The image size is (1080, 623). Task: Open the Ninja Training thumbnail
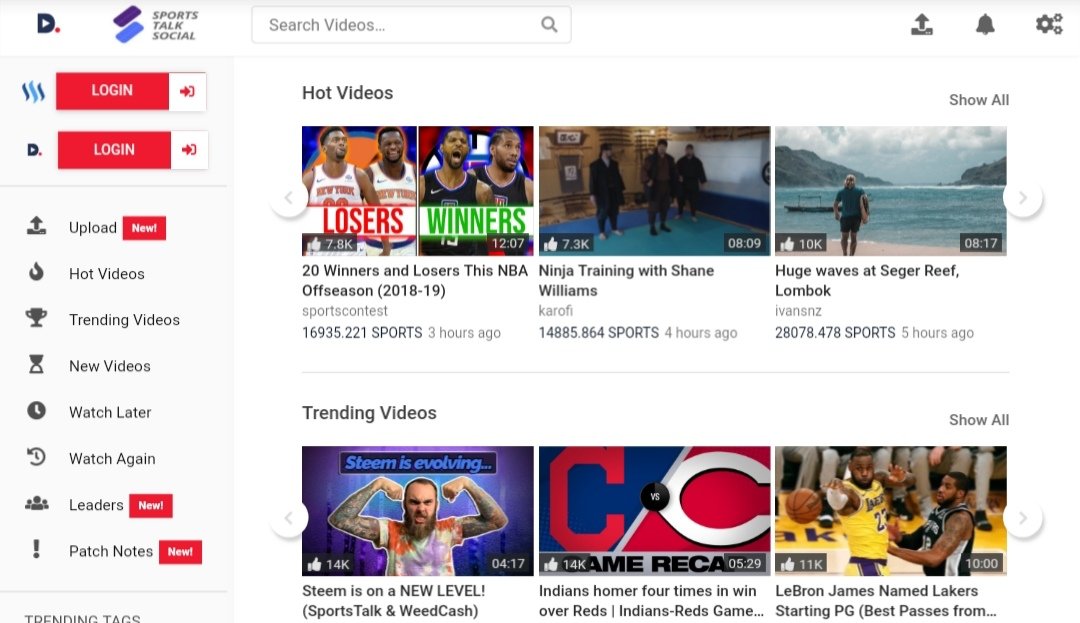click(x=654, y=191)
